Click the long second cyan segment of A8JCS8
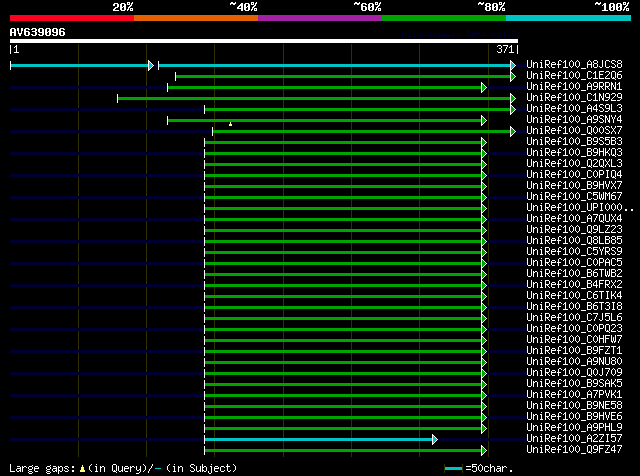The height and width of the screenshot is (476, 640). 335,65
